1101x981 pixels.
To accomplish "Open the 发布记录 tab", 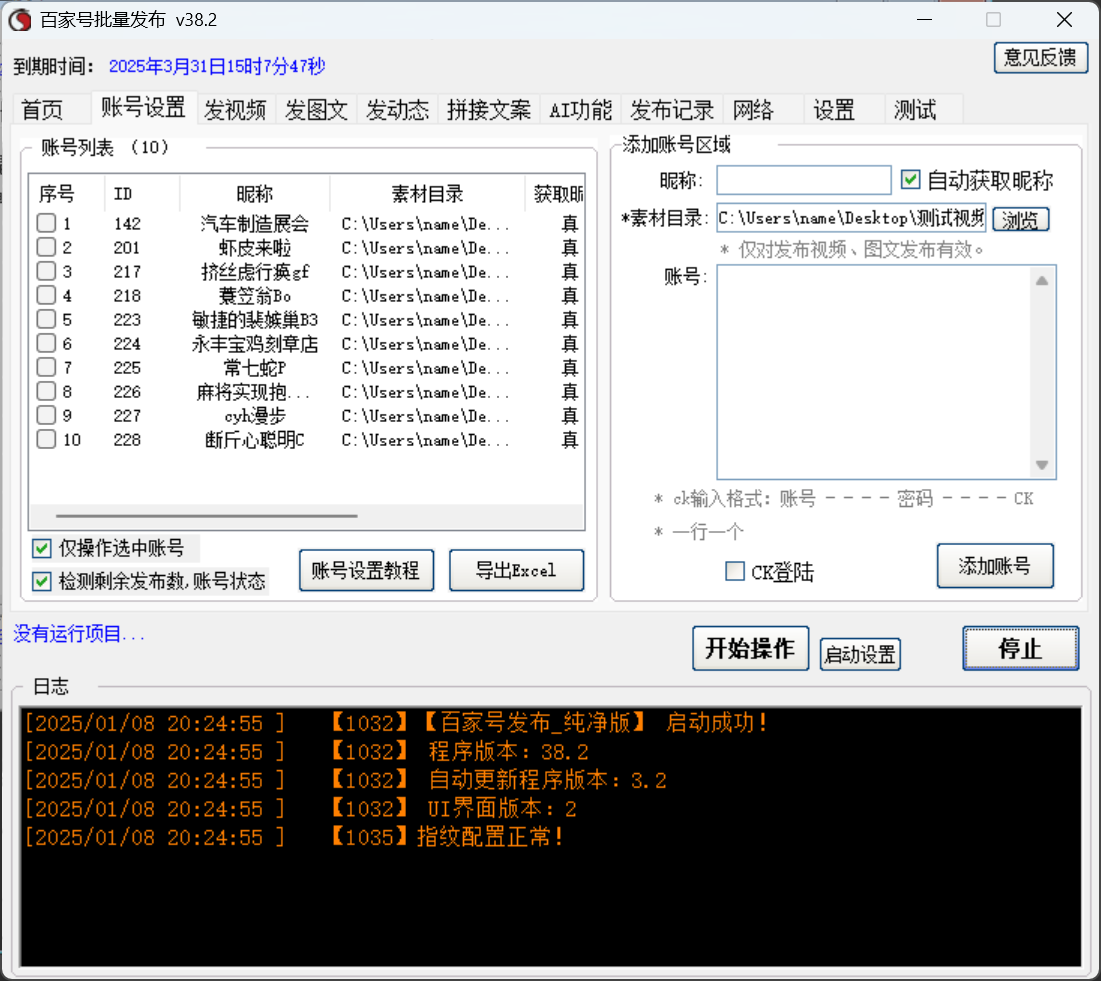I will coord(672,110).
